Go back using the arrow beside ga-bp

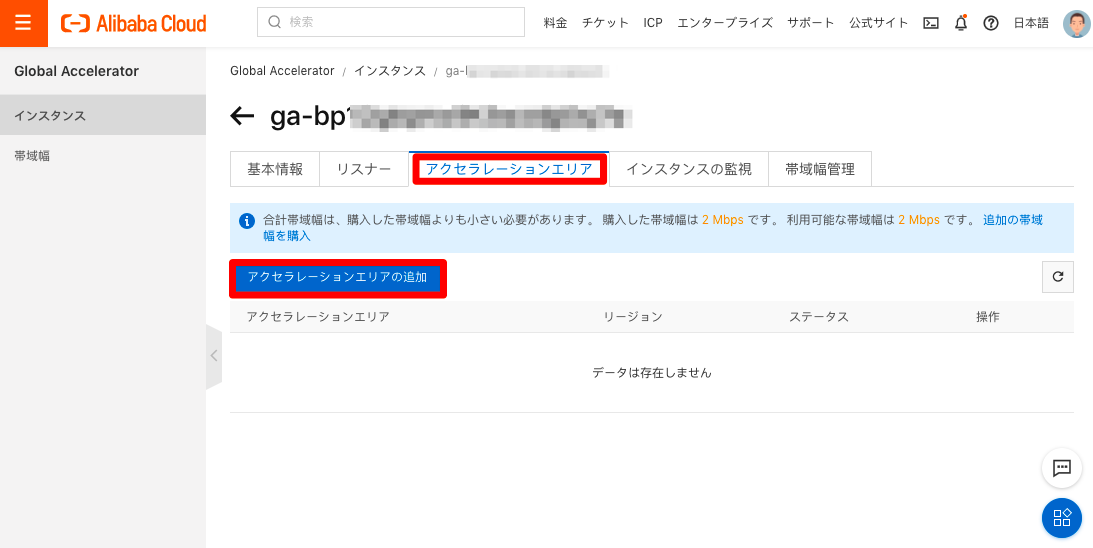tap(242, 116)
